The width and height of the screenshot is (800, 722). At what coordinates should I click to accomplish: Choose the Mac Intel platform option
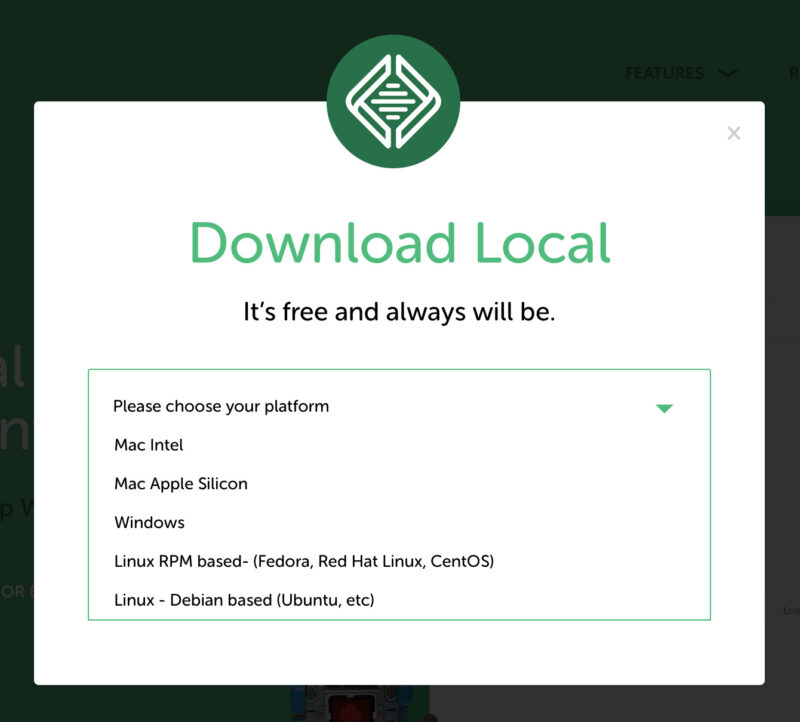399,445
